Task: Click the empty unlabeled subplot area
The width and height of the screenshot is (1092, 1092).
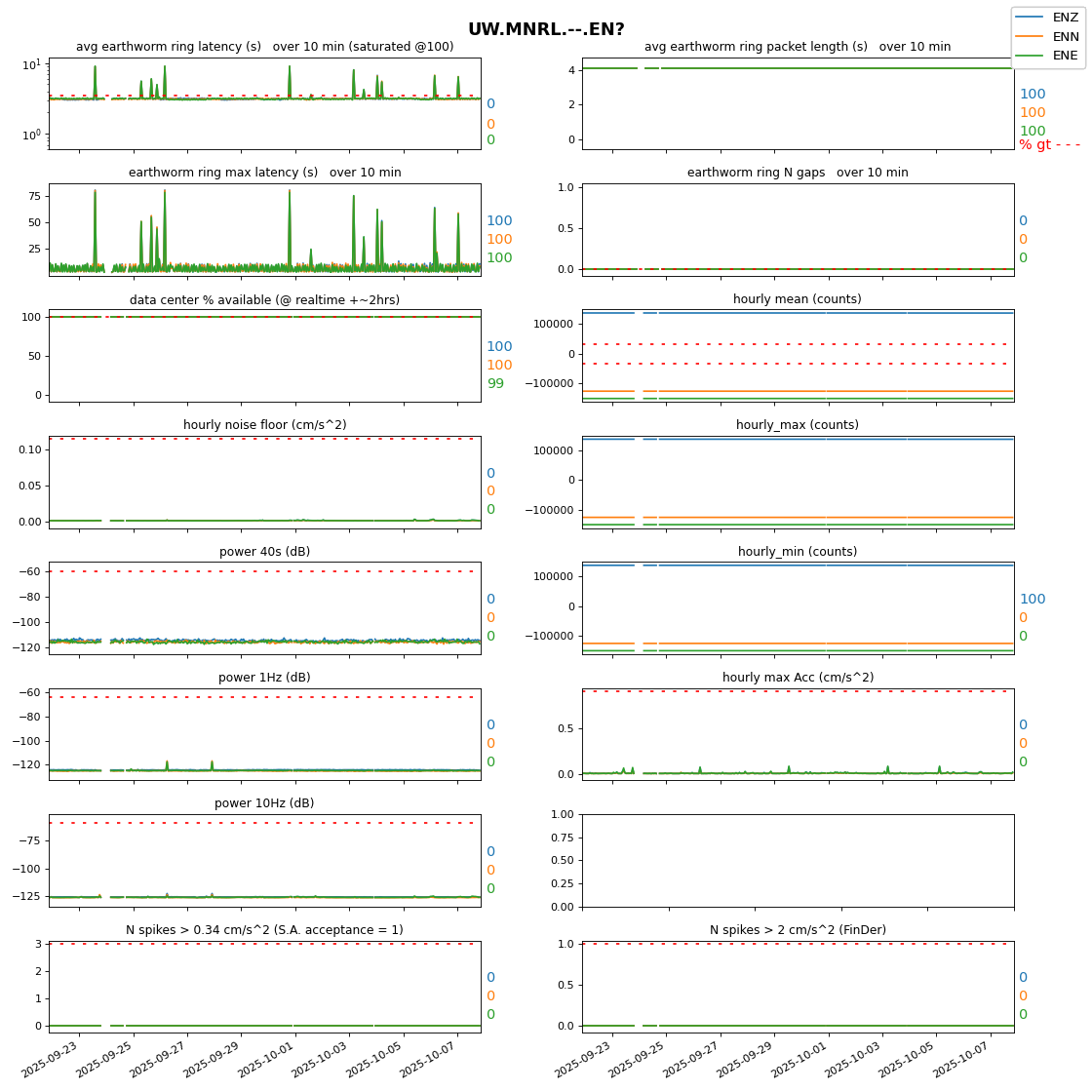Action: click(x=798, y=860)
